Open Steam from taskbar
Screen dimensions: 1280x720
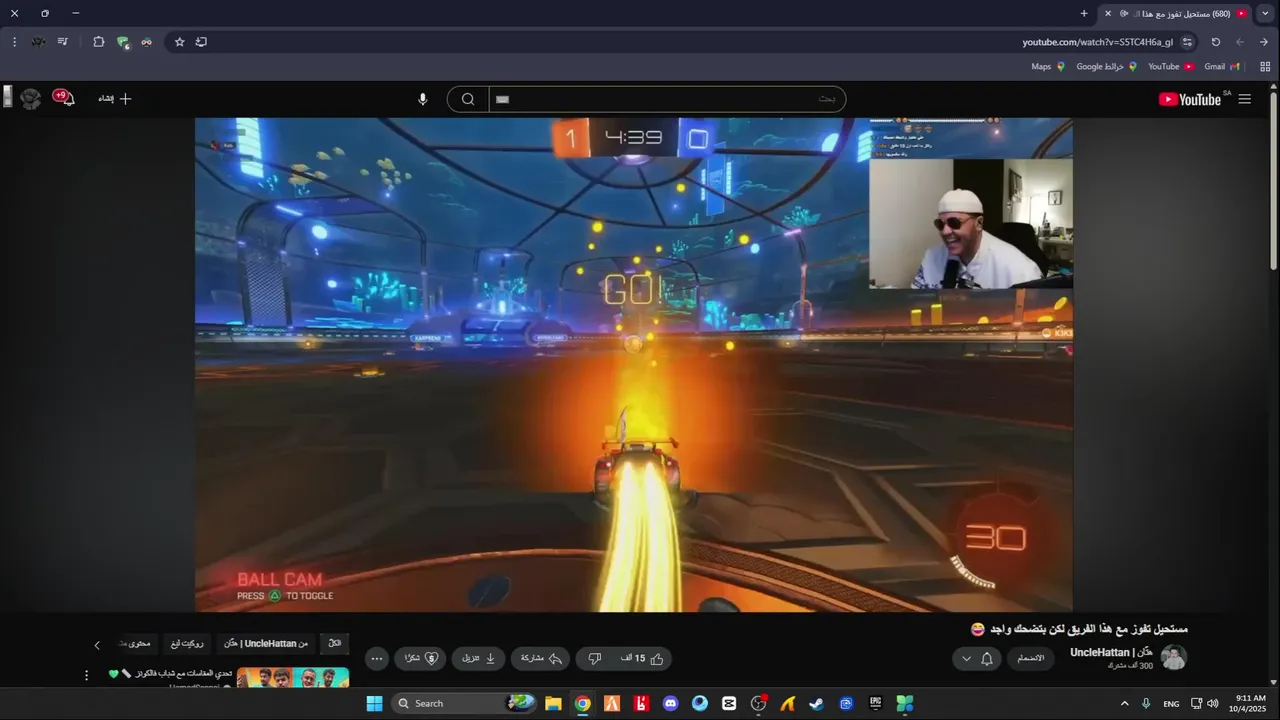click(817, 703)
